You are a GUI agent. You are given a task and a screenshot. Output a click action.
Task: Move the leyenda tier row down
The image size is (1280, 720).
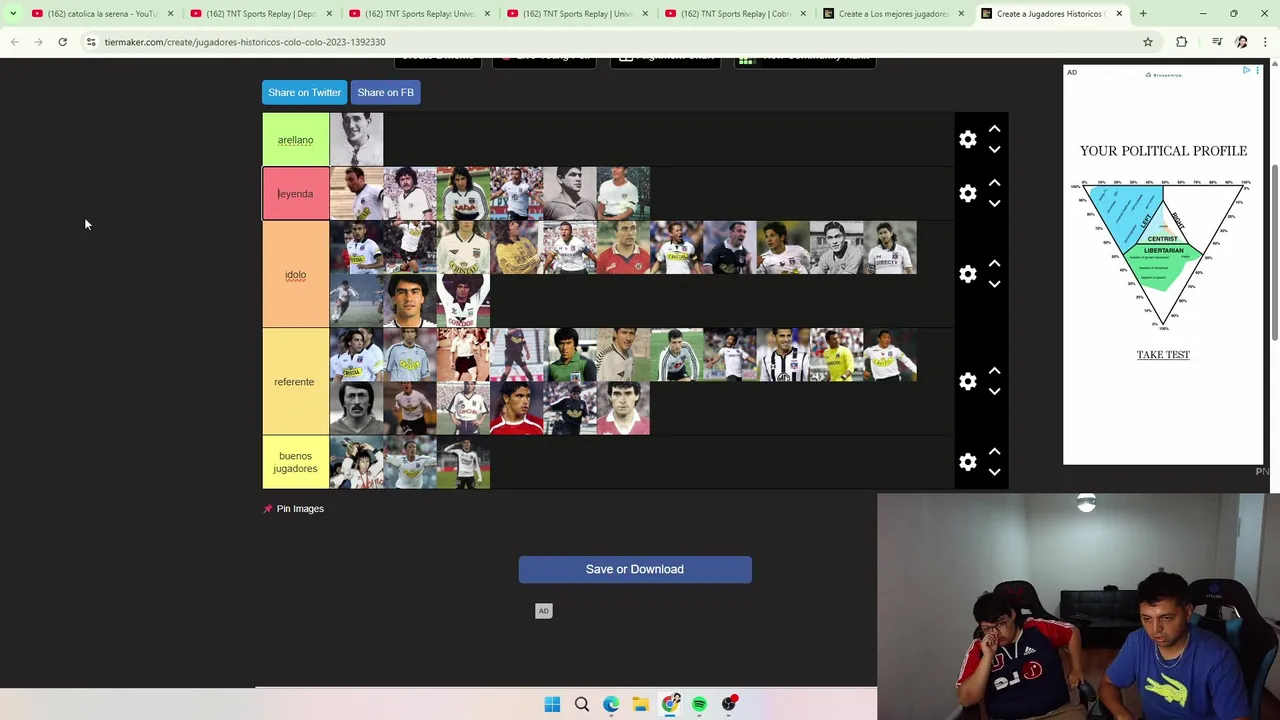(994, 203)
